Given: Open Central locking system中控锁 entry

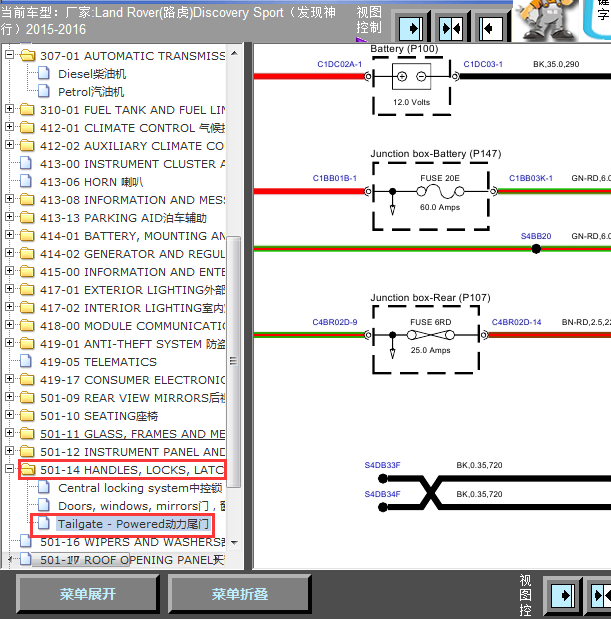Looking at the screenshot, I should 140,488.
